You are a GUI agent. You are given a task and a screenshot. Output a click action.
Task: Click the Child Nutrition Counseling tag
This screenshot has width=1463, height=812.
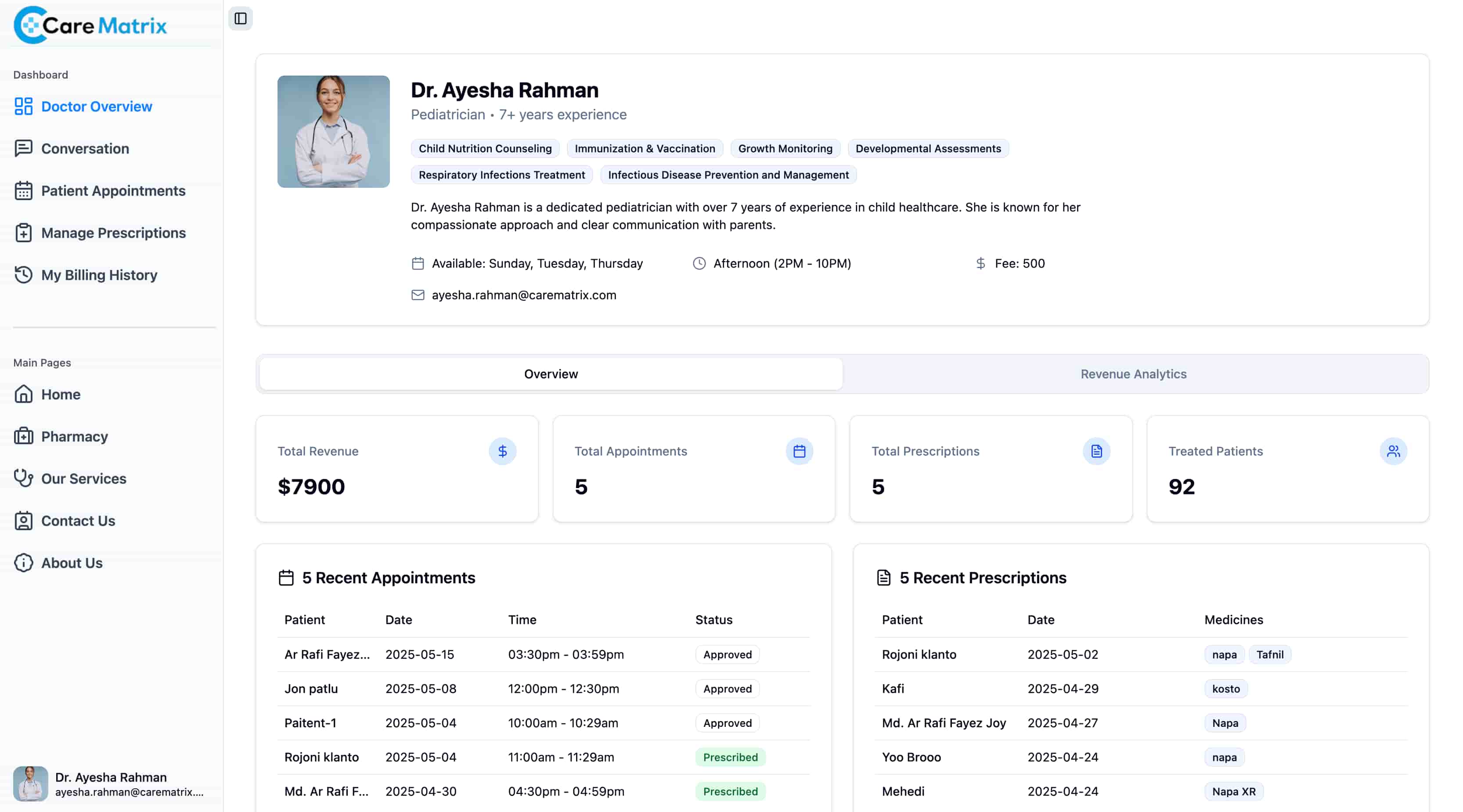tap(485, 148)
